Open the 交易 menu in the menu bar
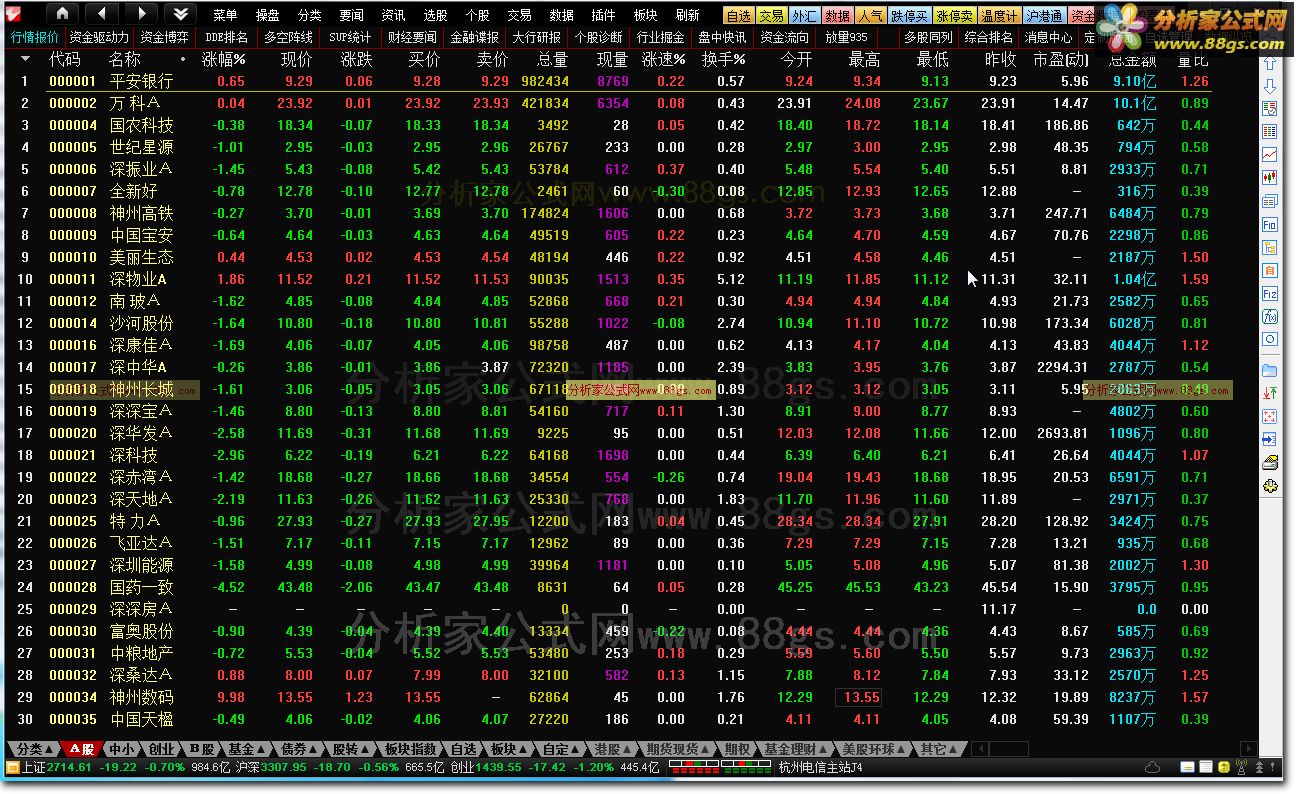1296x794 pixels. coord(519,15)
